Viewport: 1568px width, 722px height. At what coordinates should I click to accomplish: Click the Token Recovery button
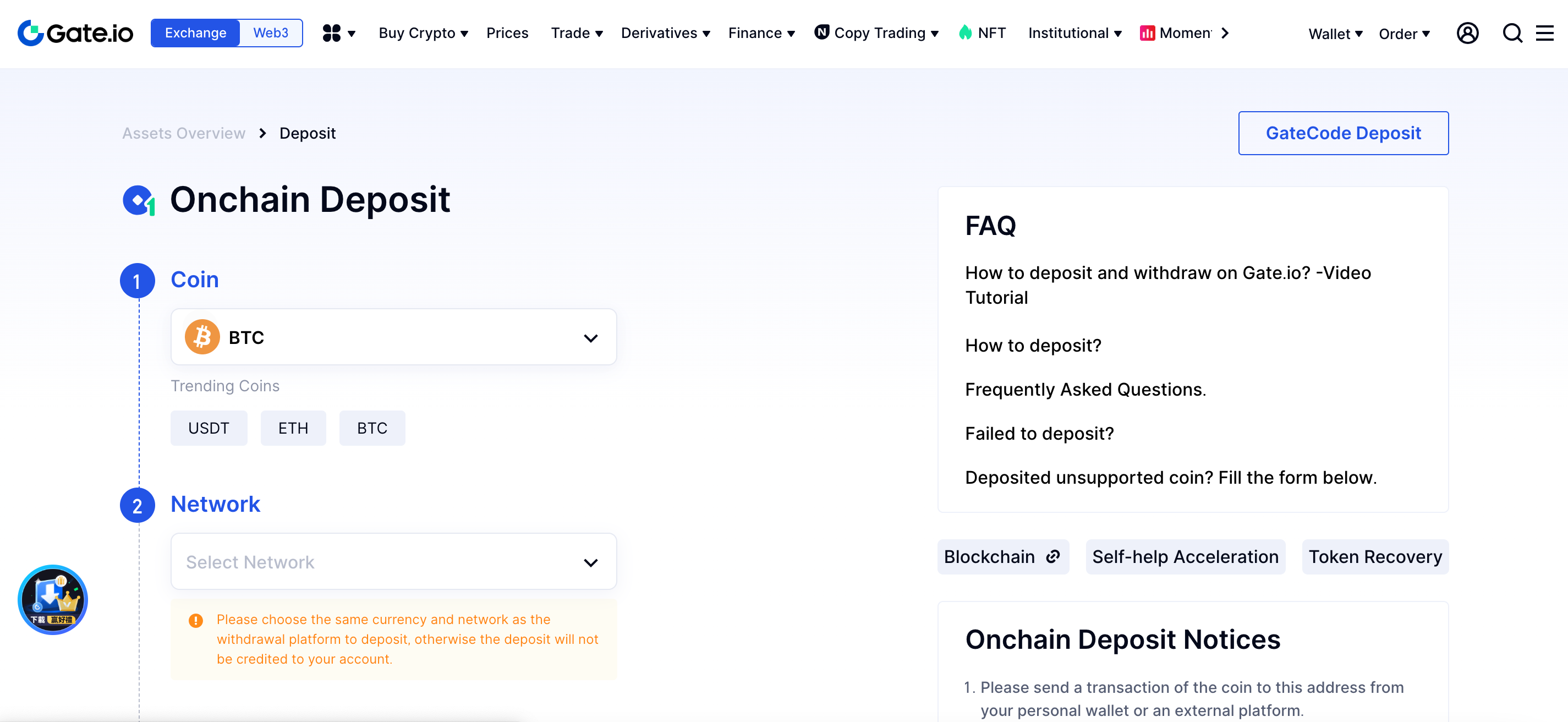point(1375,556)
